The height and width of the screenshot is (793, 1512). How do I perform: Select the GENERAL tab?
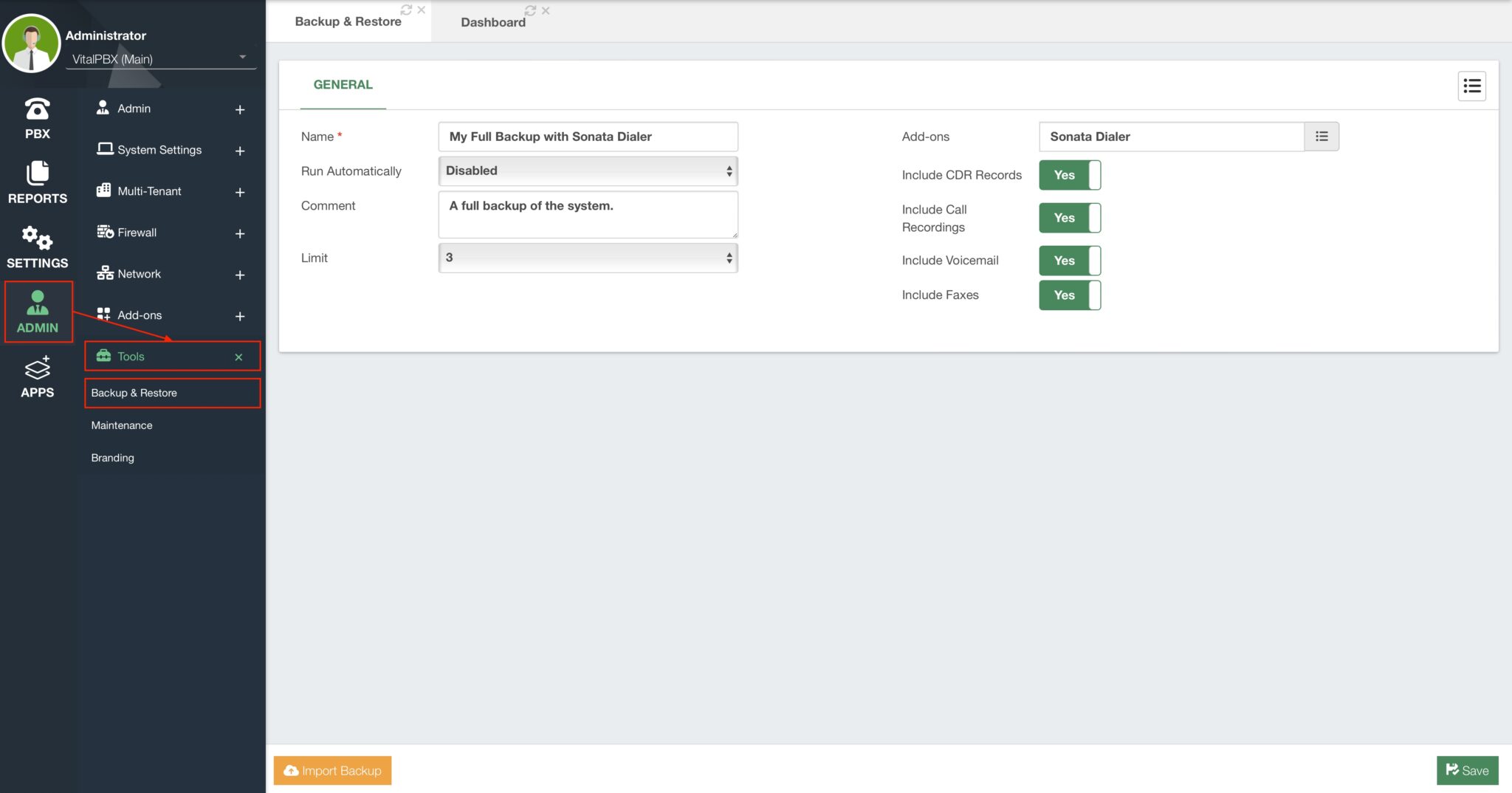[x=343, y=85]
